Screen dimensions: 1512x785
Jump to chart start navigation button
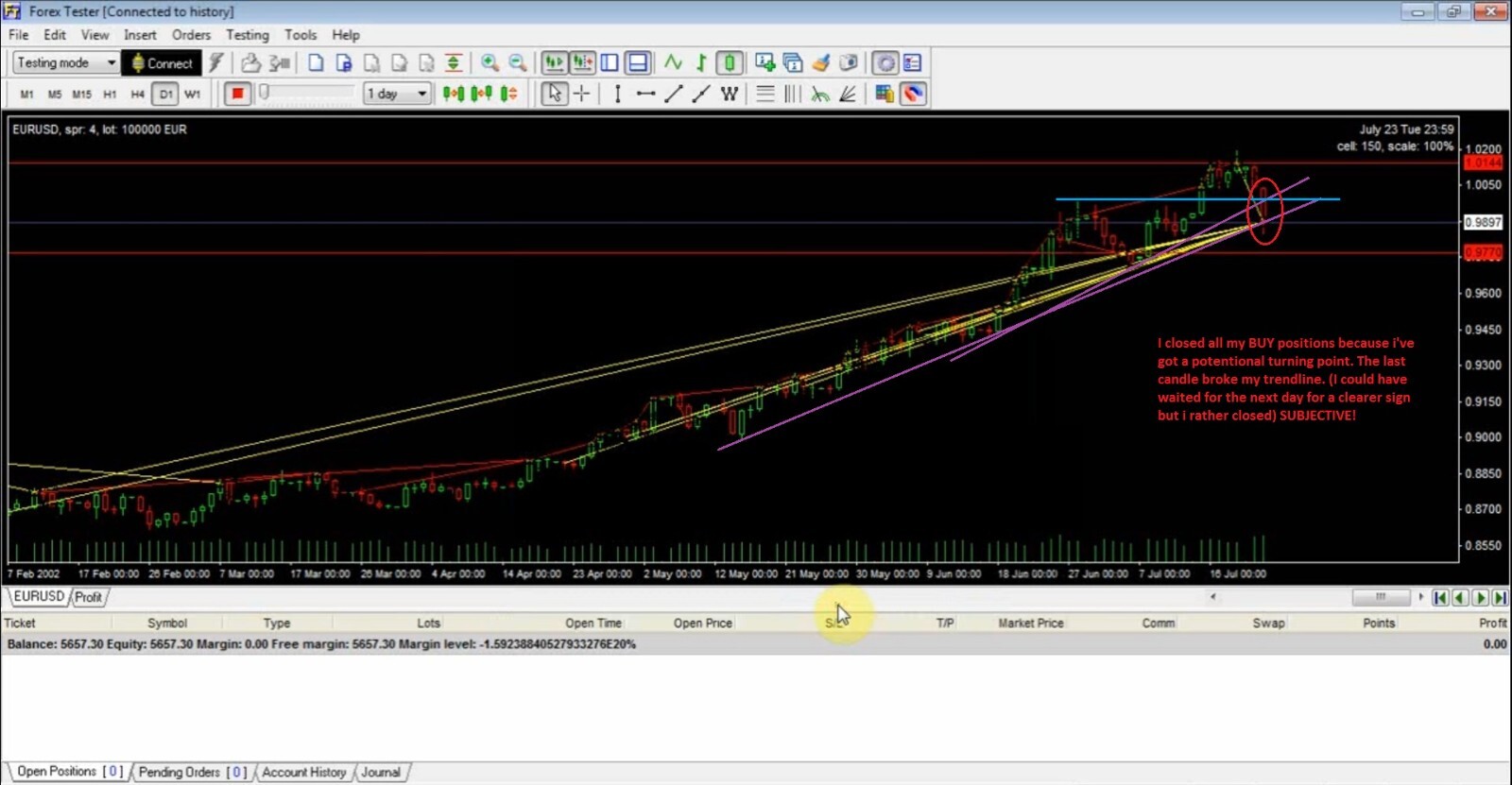tap(1440, 597)
